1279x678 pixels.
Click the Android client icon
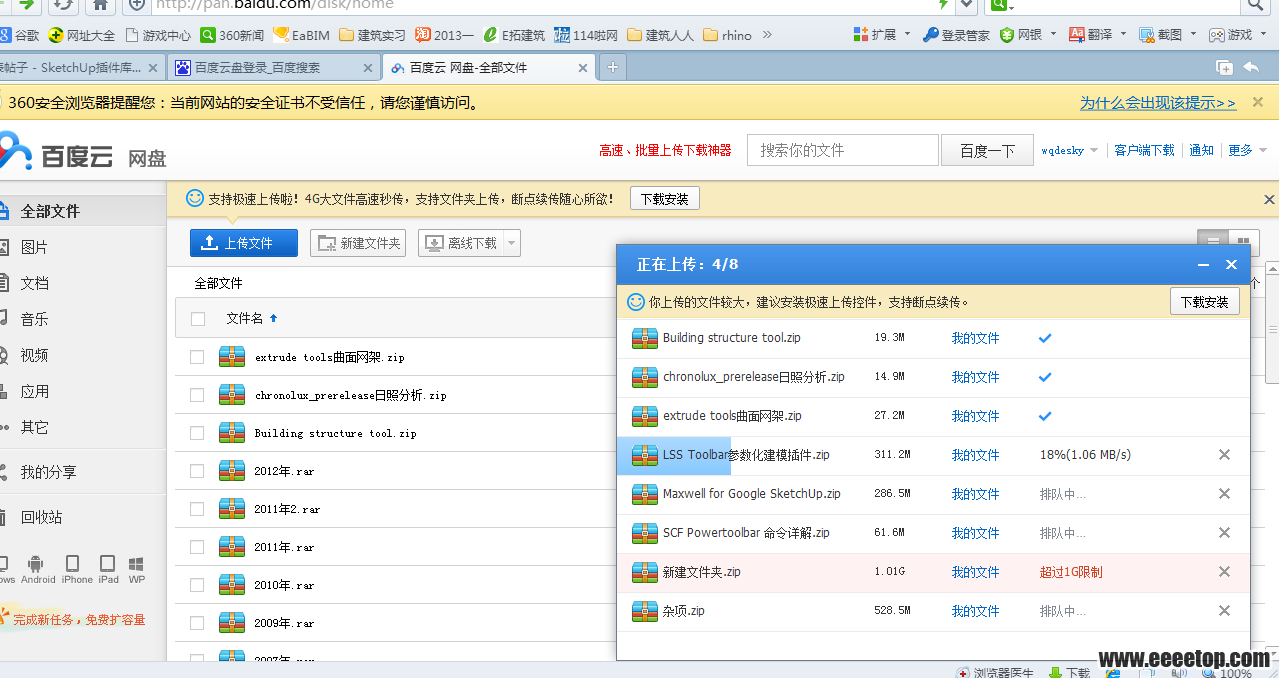pos(37,569)
